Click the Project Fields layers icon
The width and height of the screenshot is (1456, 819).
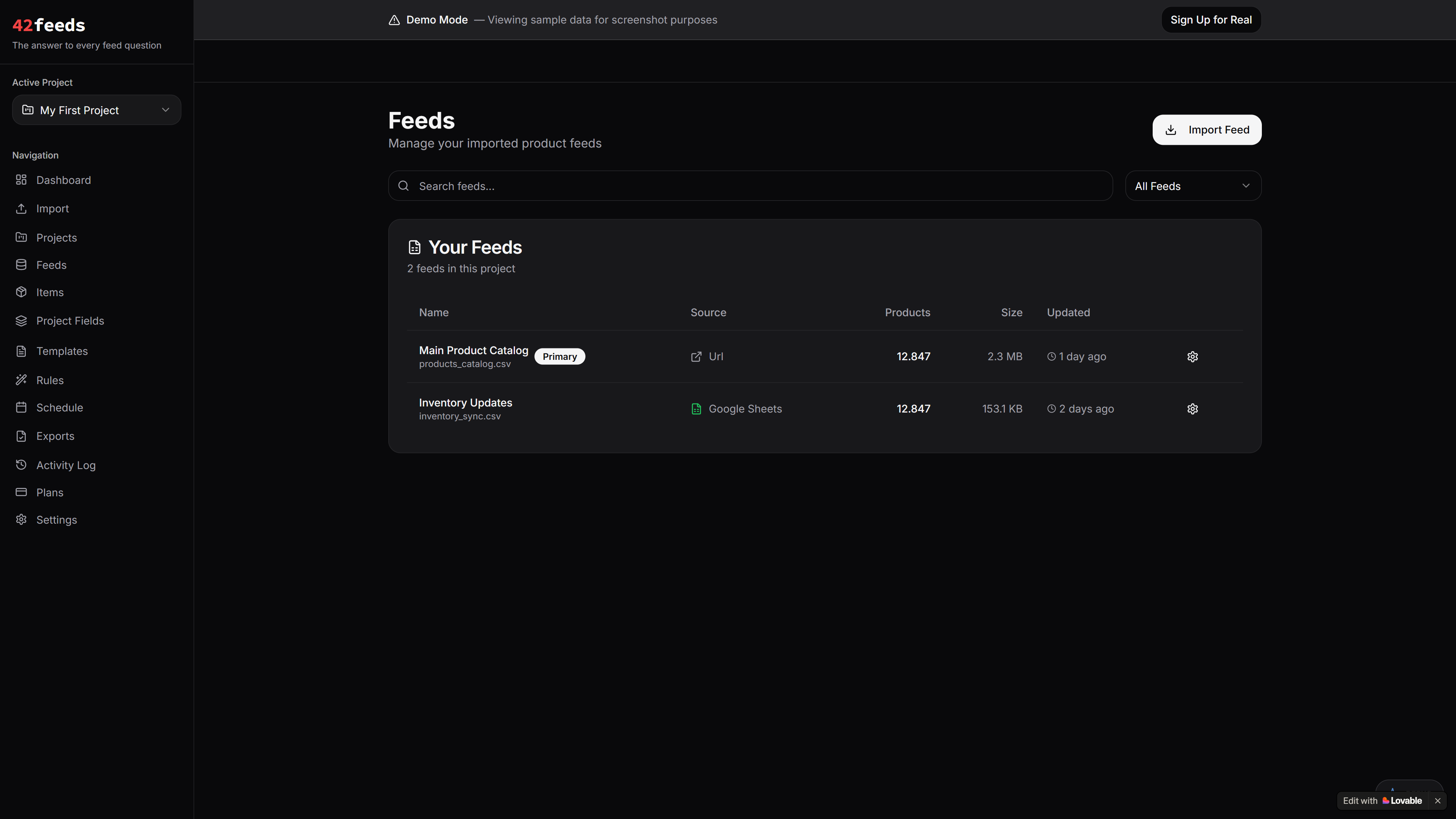point(21,320)
